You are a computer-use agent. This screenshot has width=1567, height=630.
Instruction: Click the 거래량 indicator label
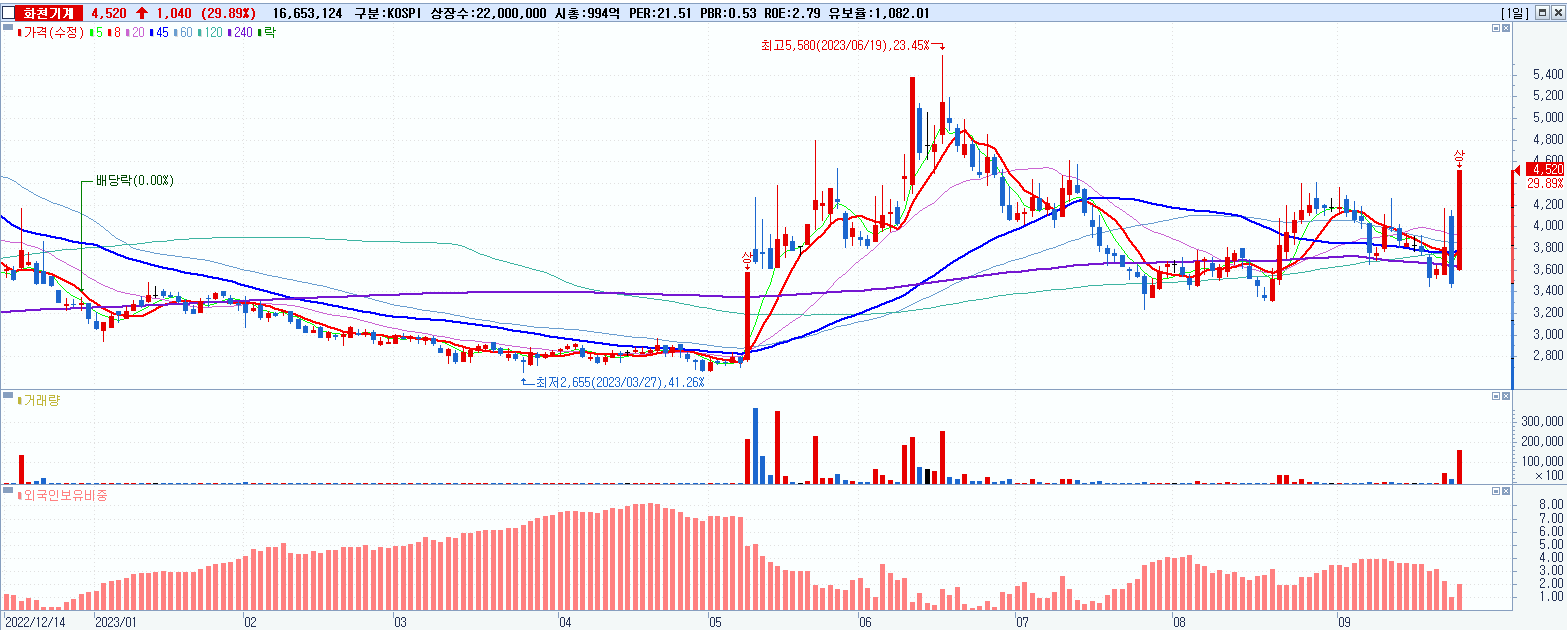39,400
